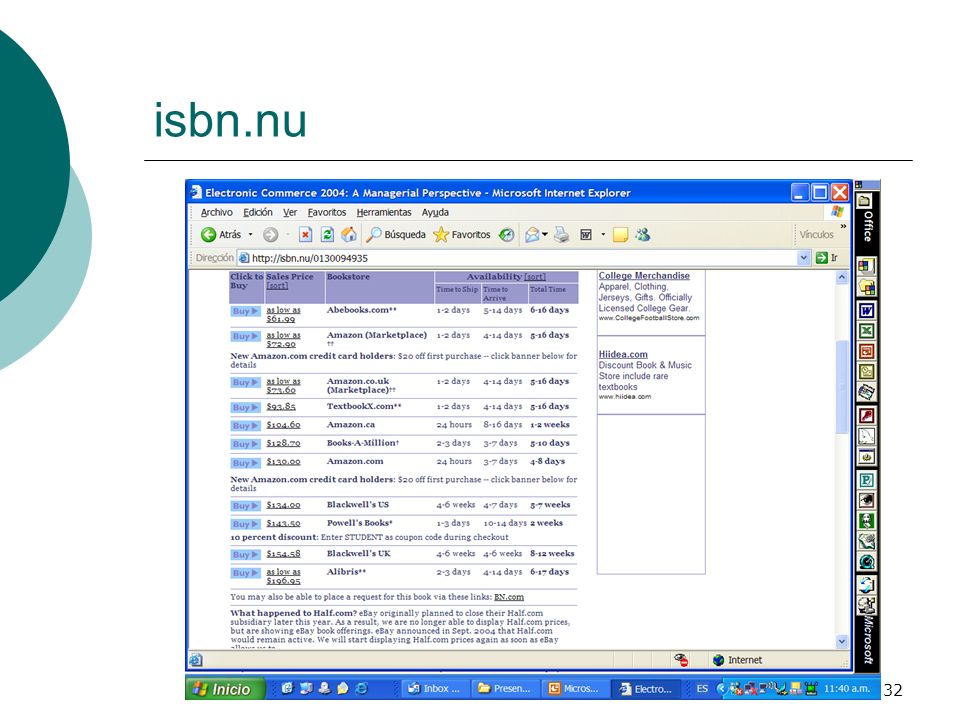The width and height of the screenshot is (960, 720).
Task: Open the Archivo menu
Action: (x=217, y=212)
